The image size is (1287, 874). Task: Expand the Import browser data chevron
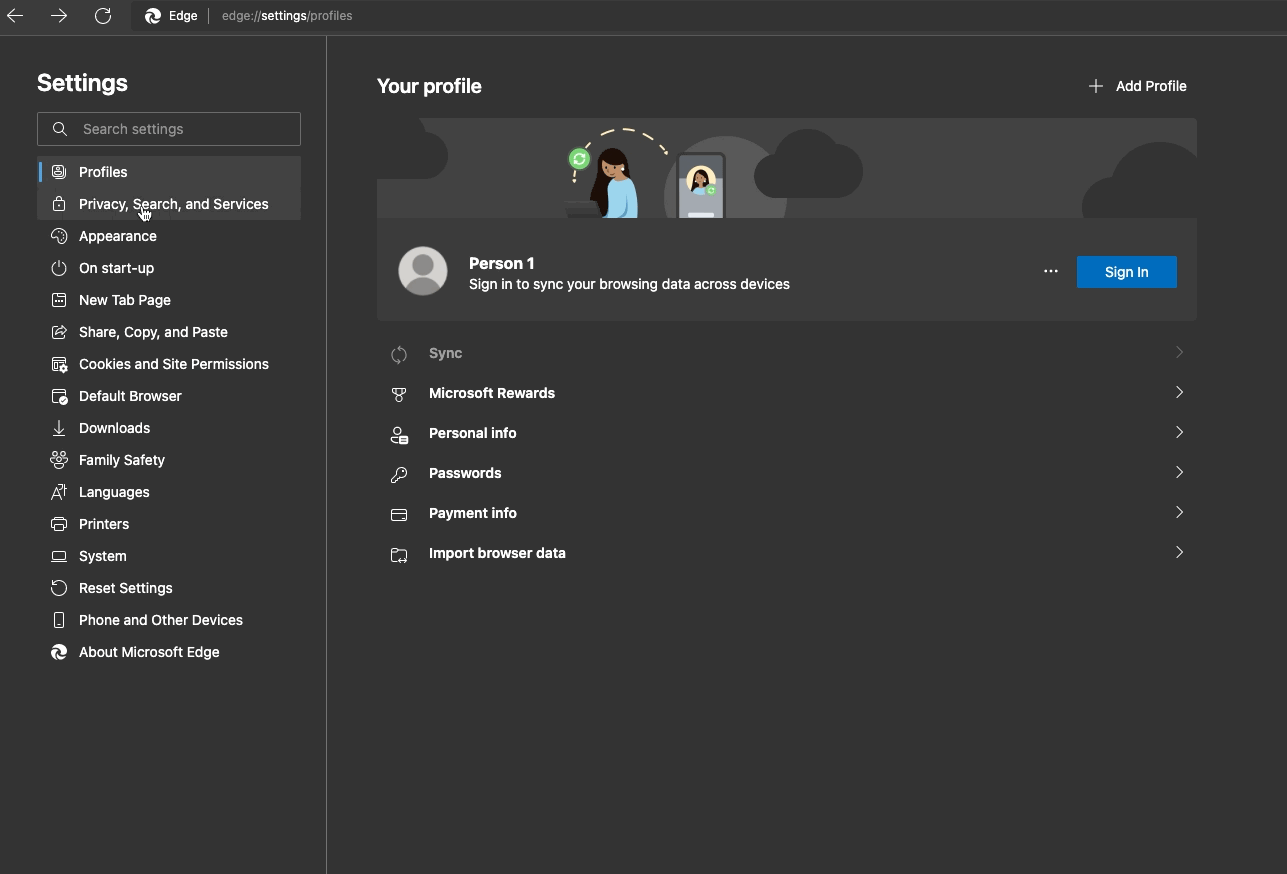click(1179, 552)
